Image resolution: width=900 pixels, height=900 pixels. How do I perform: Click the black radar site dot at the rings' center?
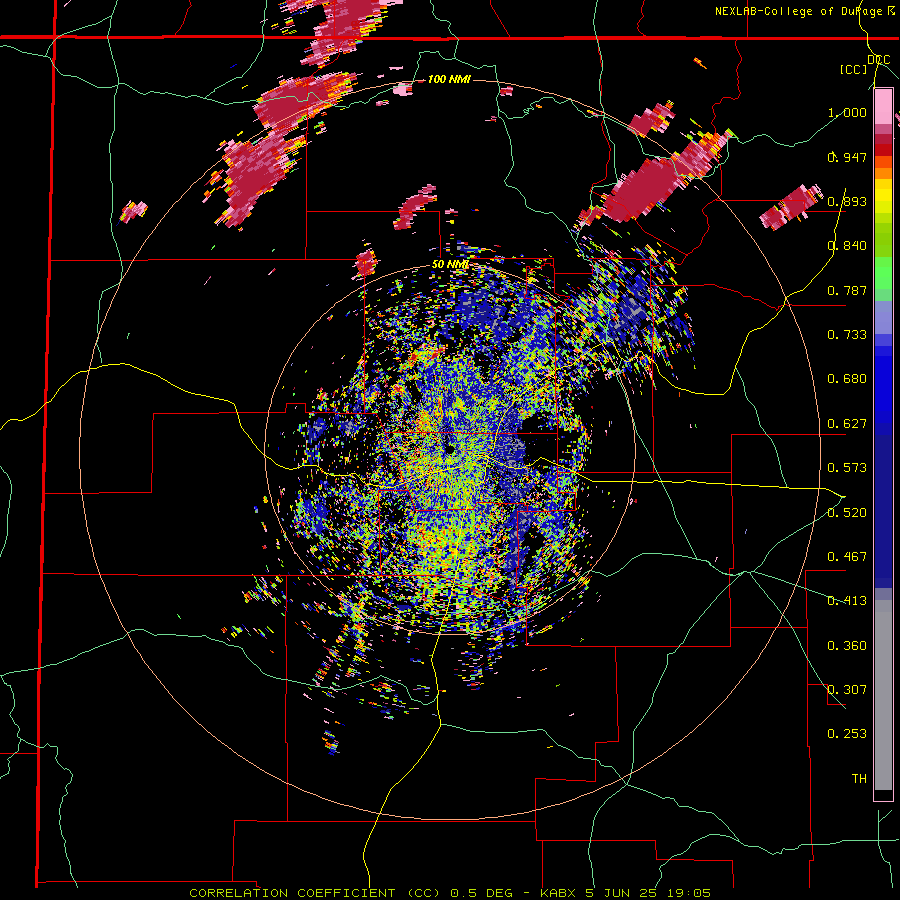point(451,449)
